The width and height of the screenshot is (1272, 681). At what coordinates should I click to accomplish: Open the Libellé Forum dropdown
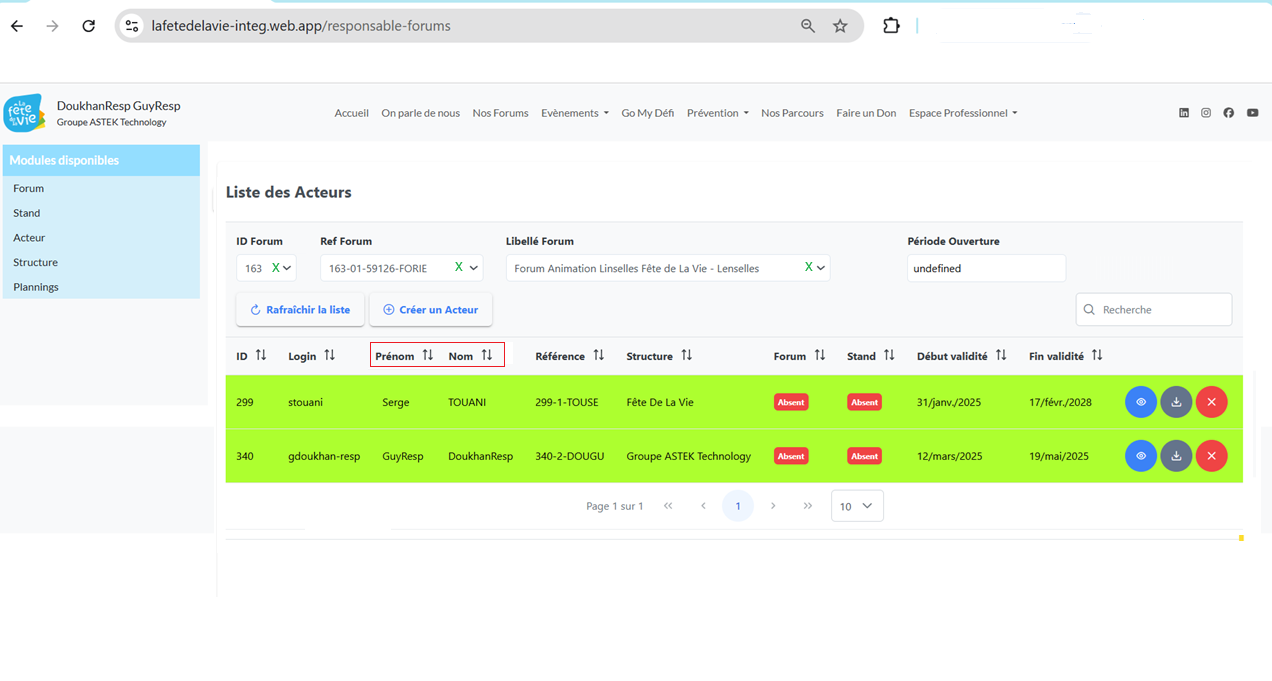821,268
